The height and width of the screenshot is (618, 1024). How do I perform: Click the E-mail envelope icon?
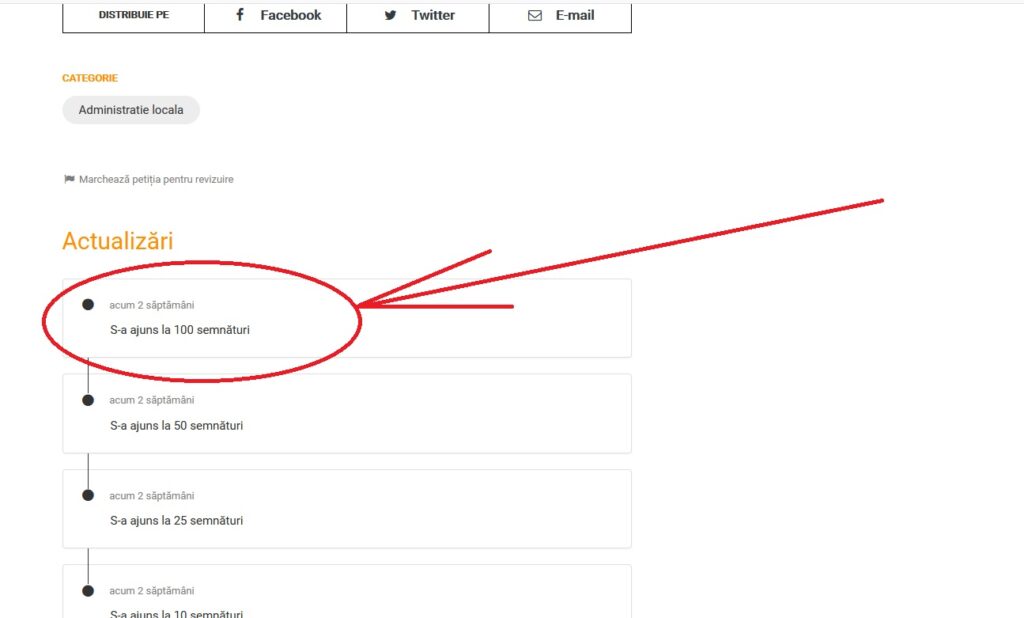click(535, 15)
